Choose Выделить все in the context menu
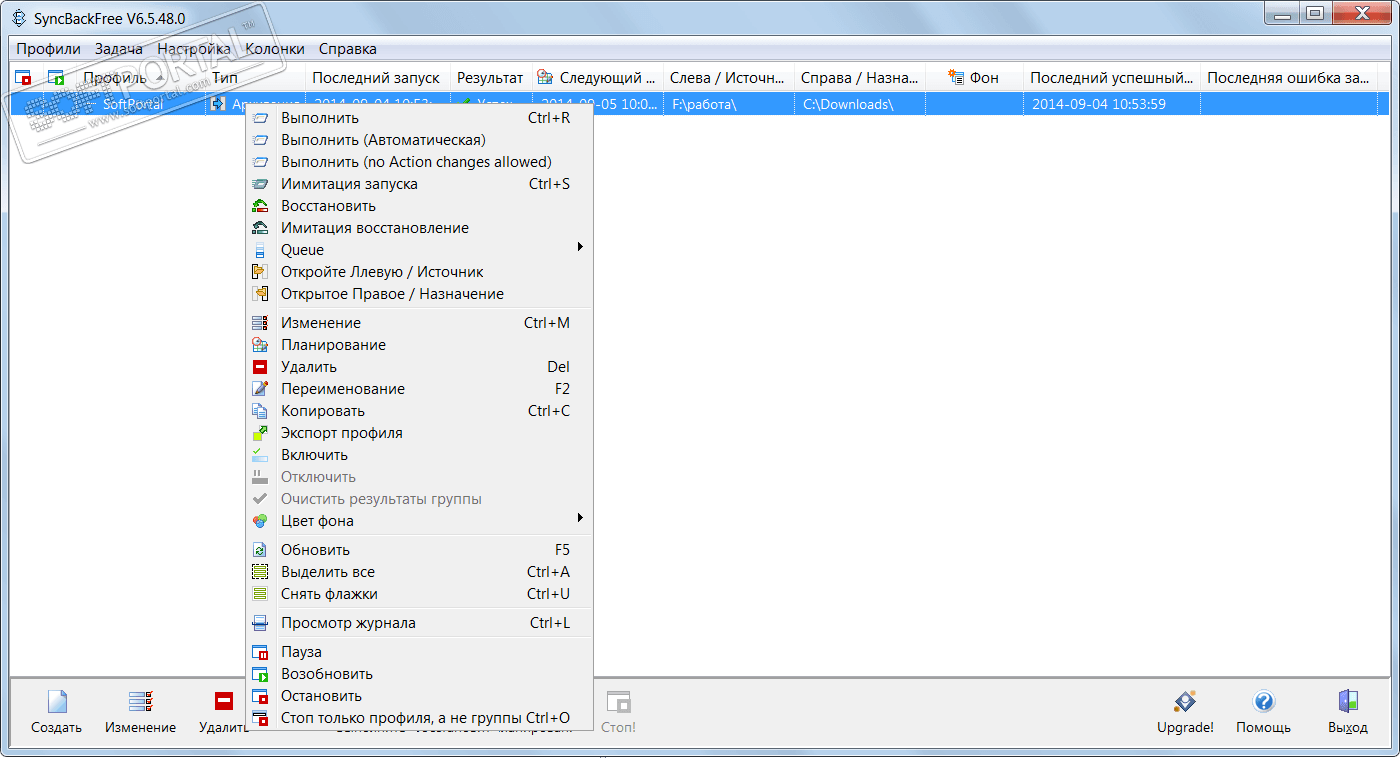 click(419, 572)
